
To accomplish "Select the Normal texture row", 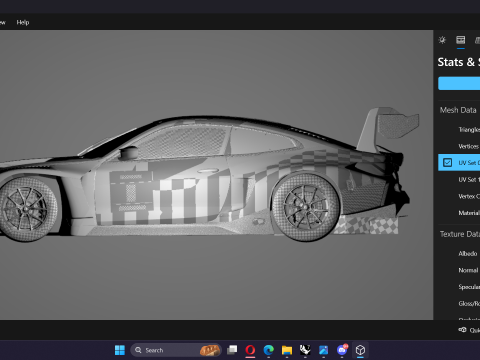I will click(459, 270).
